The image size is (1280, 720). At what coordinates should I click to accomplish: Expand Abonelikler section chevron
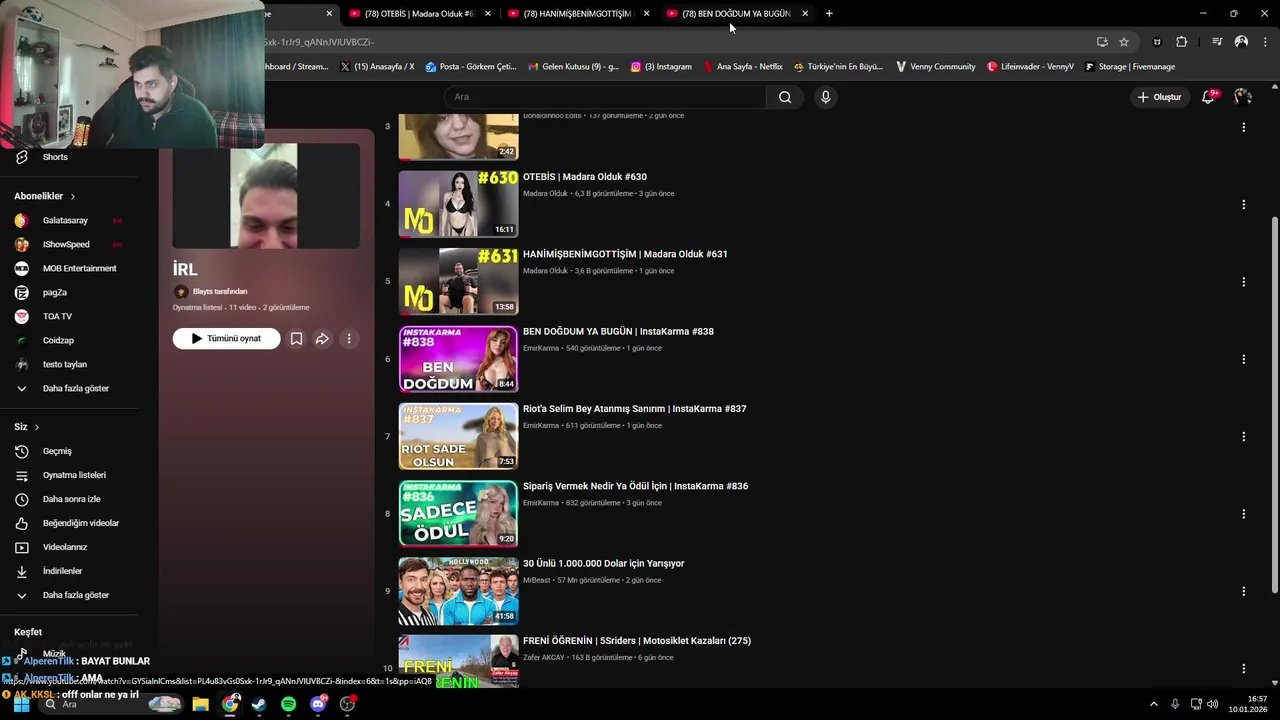coord(73,197)
